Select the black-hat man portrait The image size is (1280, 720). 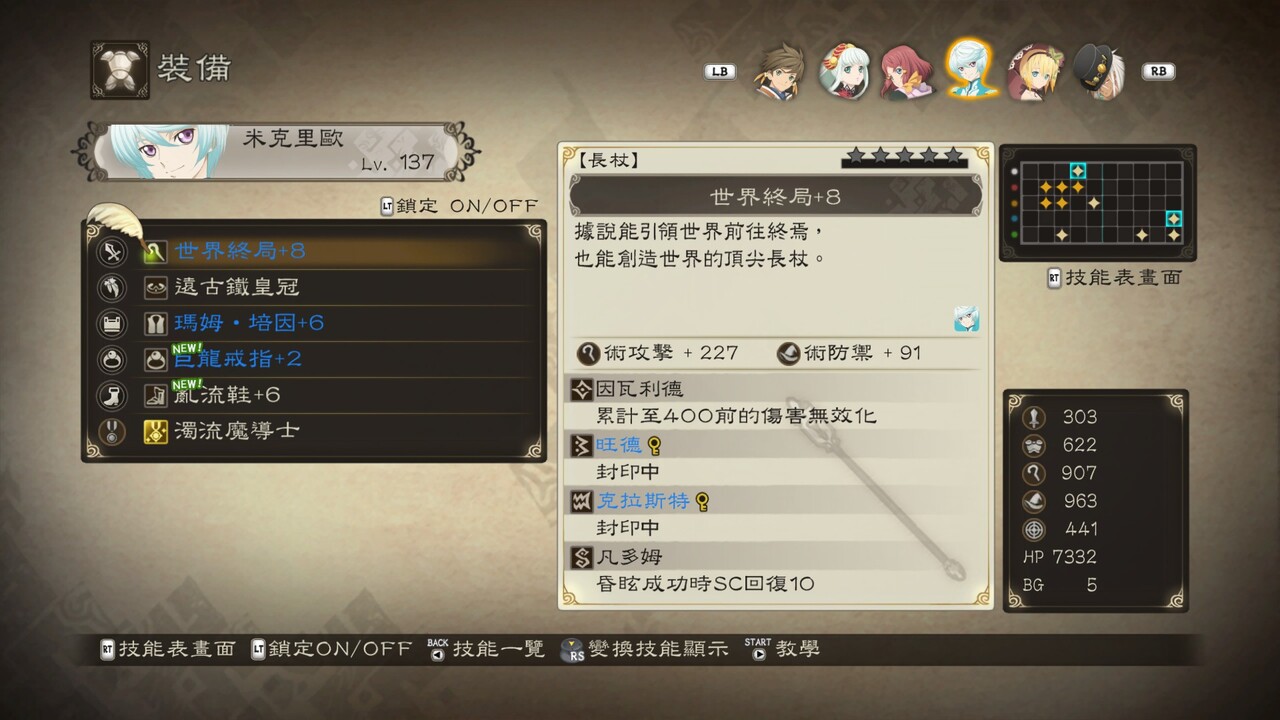[x=1099, y=72]
